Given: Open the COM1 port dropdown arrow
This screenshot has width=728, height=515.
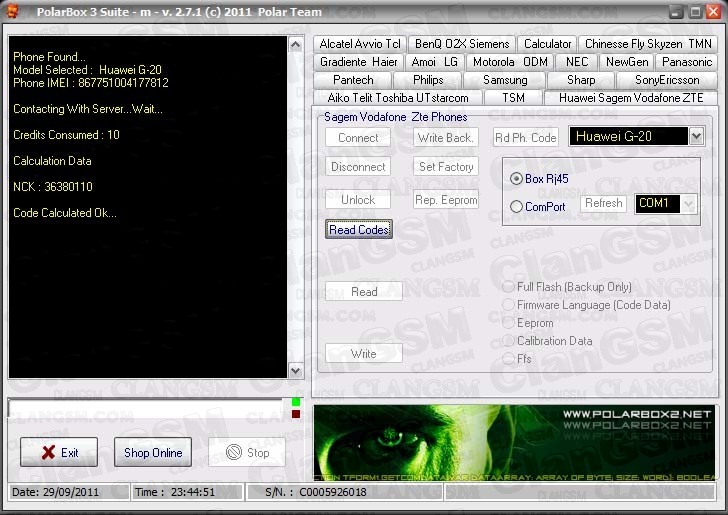Looking at the screenshot, I should 689,204.
